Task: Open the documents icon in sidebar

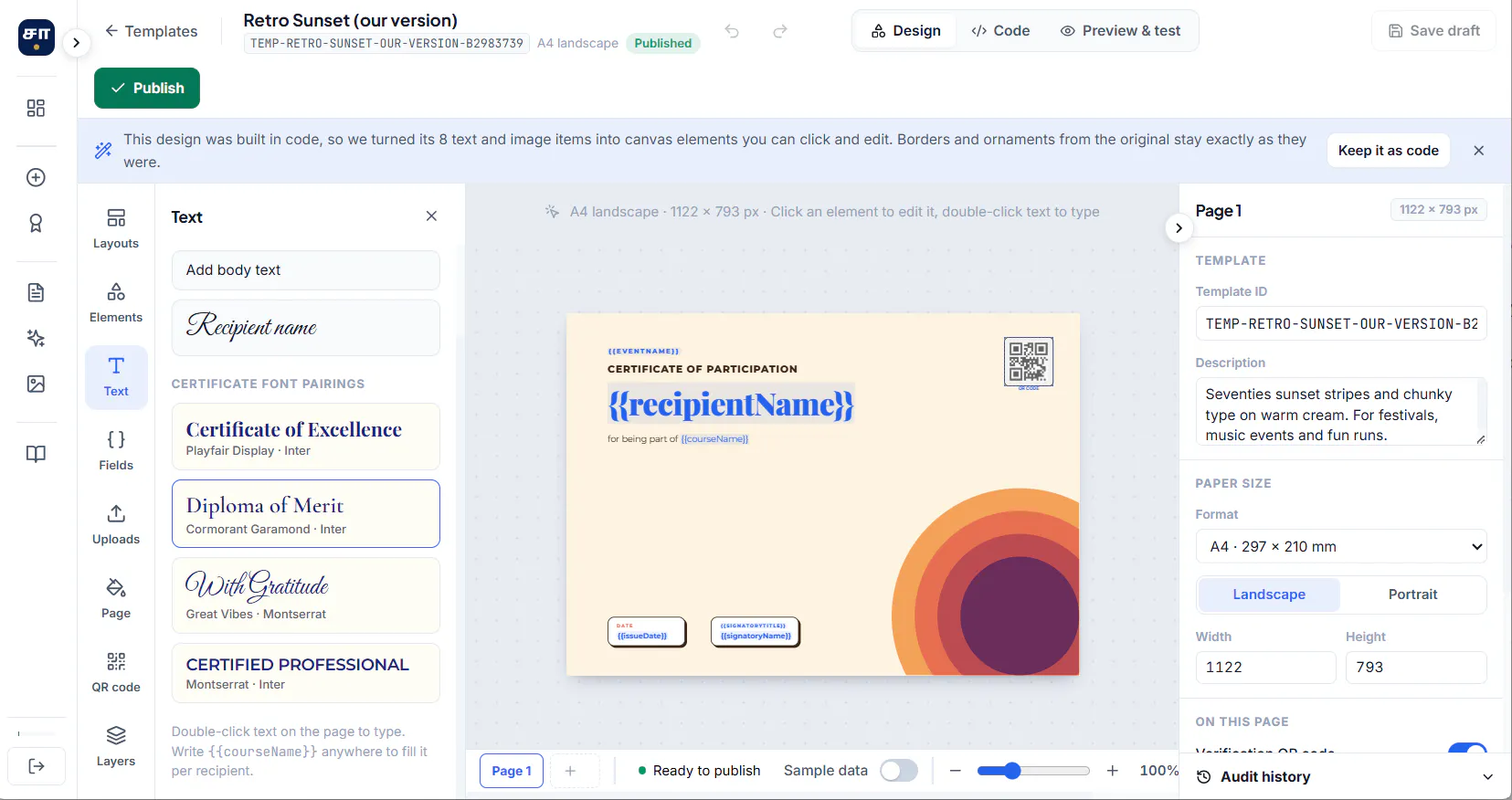Action: [x=36, y=292]
